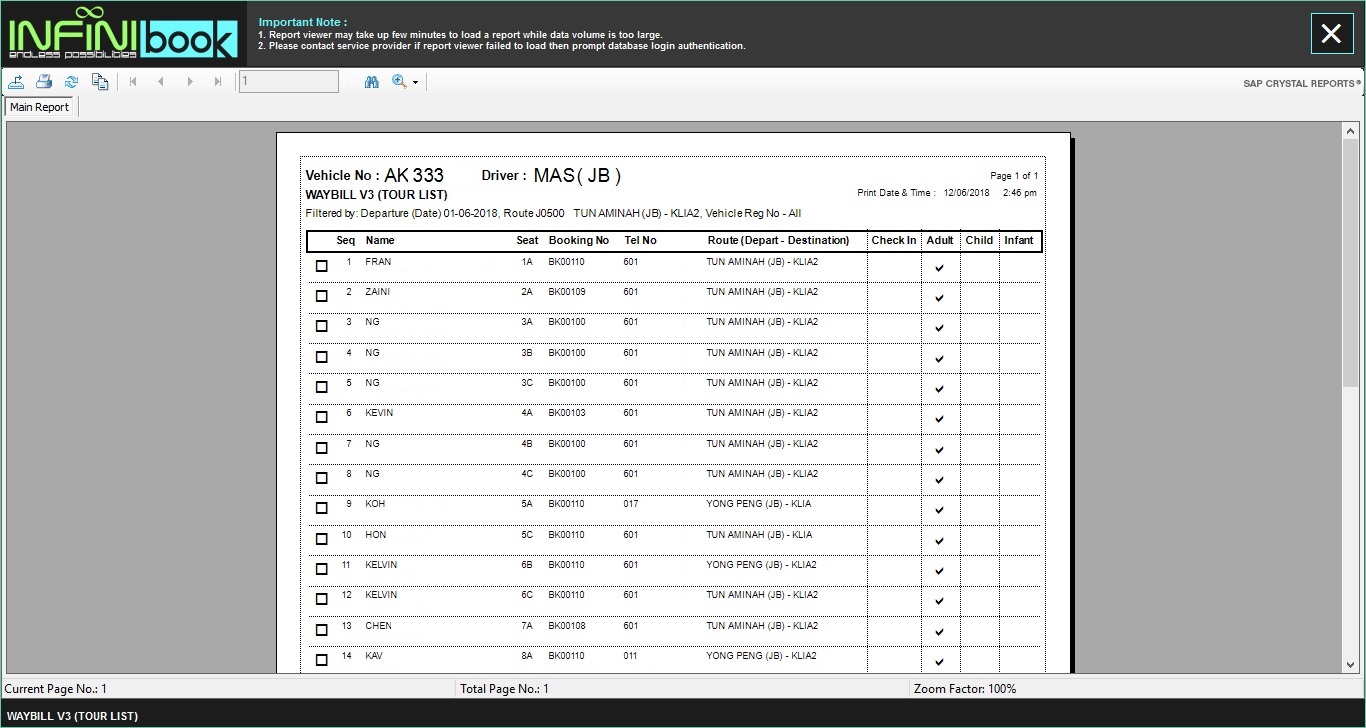
Task: Click the scroll down arrow of scrollbar
Action: pyautogui.click(x=1351, y=664)
